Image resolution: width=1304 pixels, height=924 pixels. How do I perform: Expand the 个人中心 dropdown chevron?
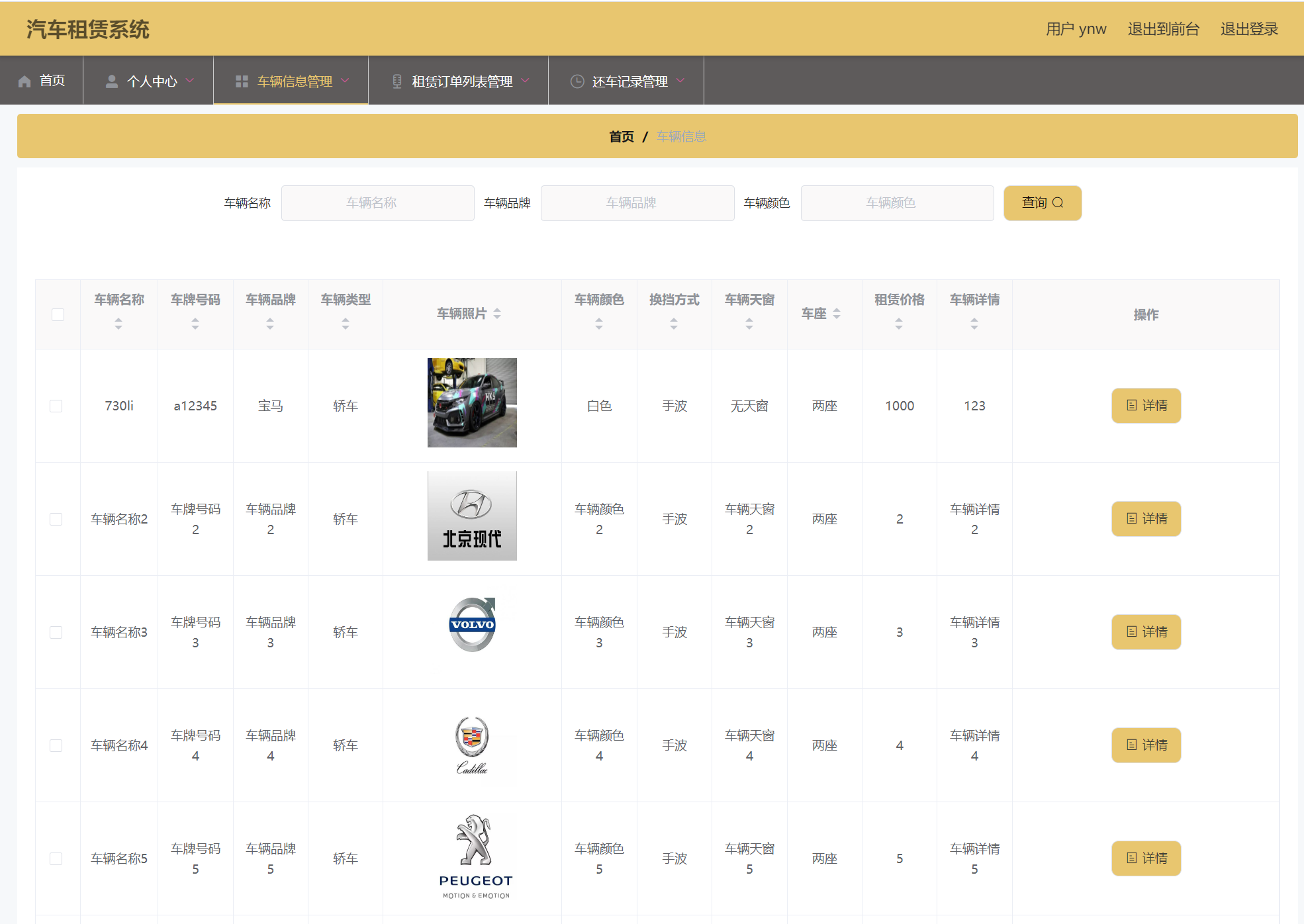pyautogui.click(x=190, y=81)
